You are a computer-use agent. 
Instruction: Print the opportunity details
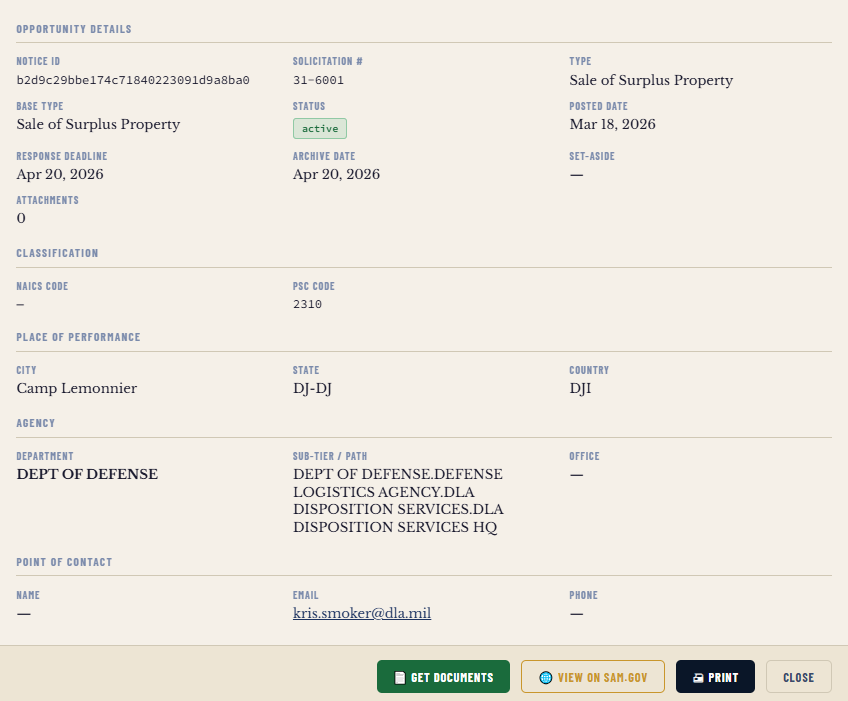coord(715,676)
